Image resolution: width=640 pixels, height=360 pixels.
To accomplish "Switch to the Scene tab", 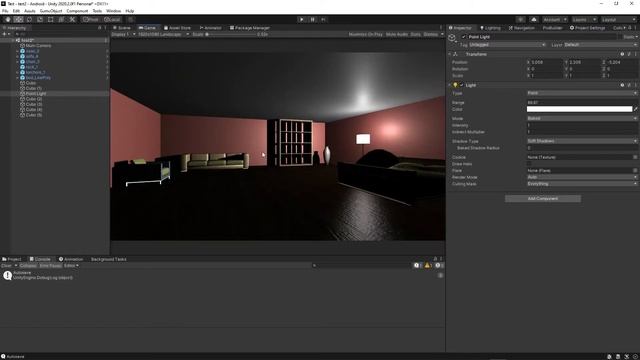I will pos(122,28).
